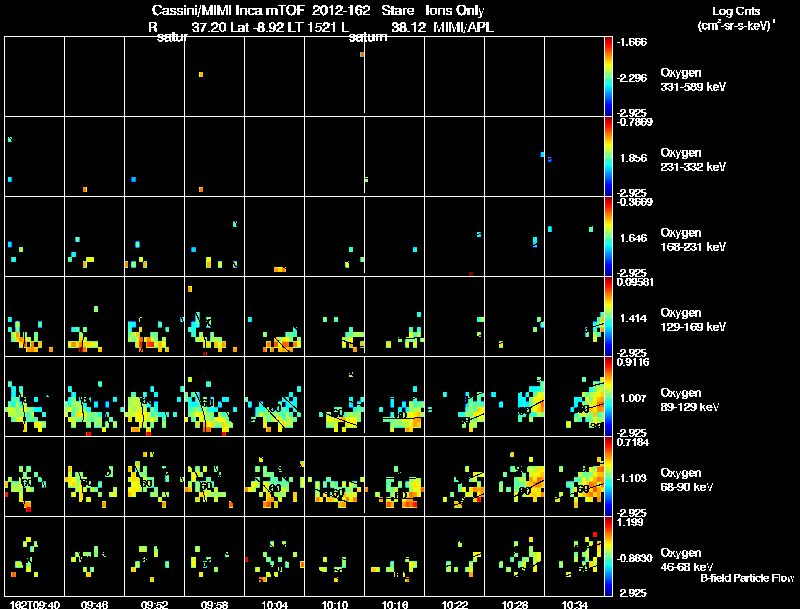Viewport: 800px width, 609px height.
Task: Click the 10:34 time axis marker
Action: (574, 604)
